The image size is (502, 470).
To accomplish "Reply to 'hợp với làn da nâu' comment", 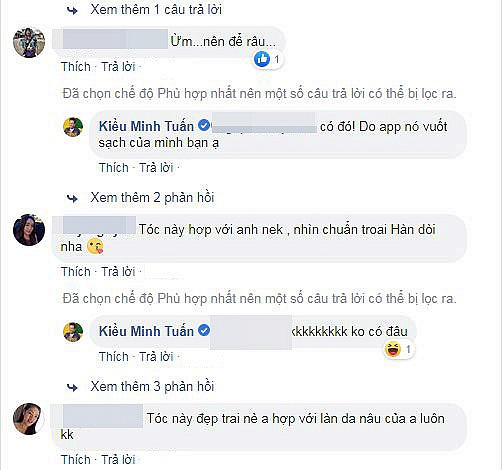I will (x=118, y=460).
